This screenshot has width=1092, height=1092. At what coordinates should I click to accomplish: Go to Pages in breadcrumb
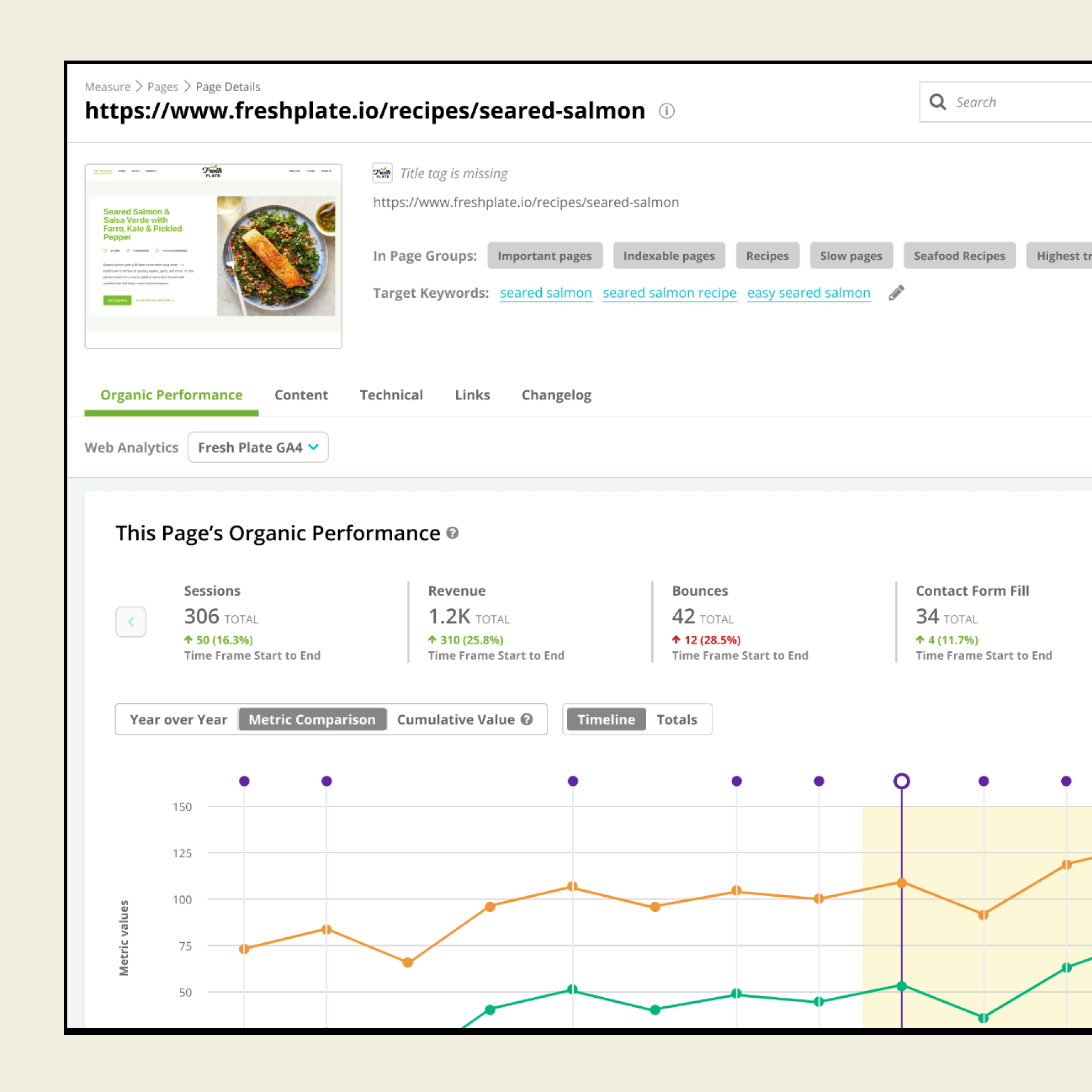click(x=162, y=86)
